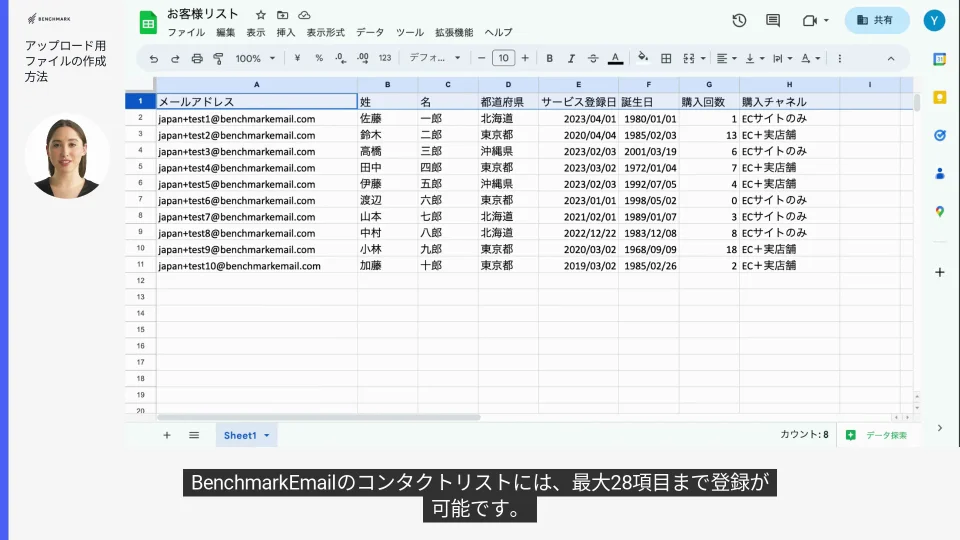Image resolution: width=960 pixels, height=540 pixels.
Task: Hide side panel chevron at bottom right
Action: click(x=940, y=428)
